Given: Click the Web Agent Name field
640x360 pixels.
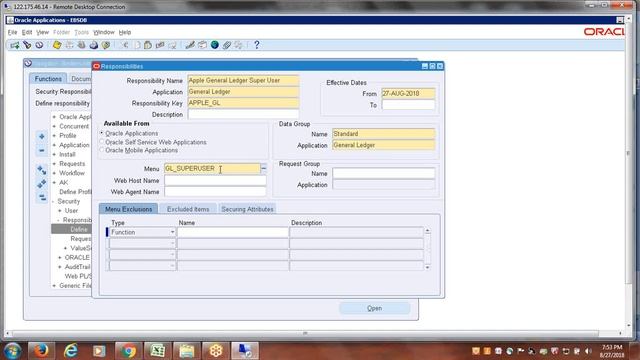Looking at the screenshot, I should [215, 191].
